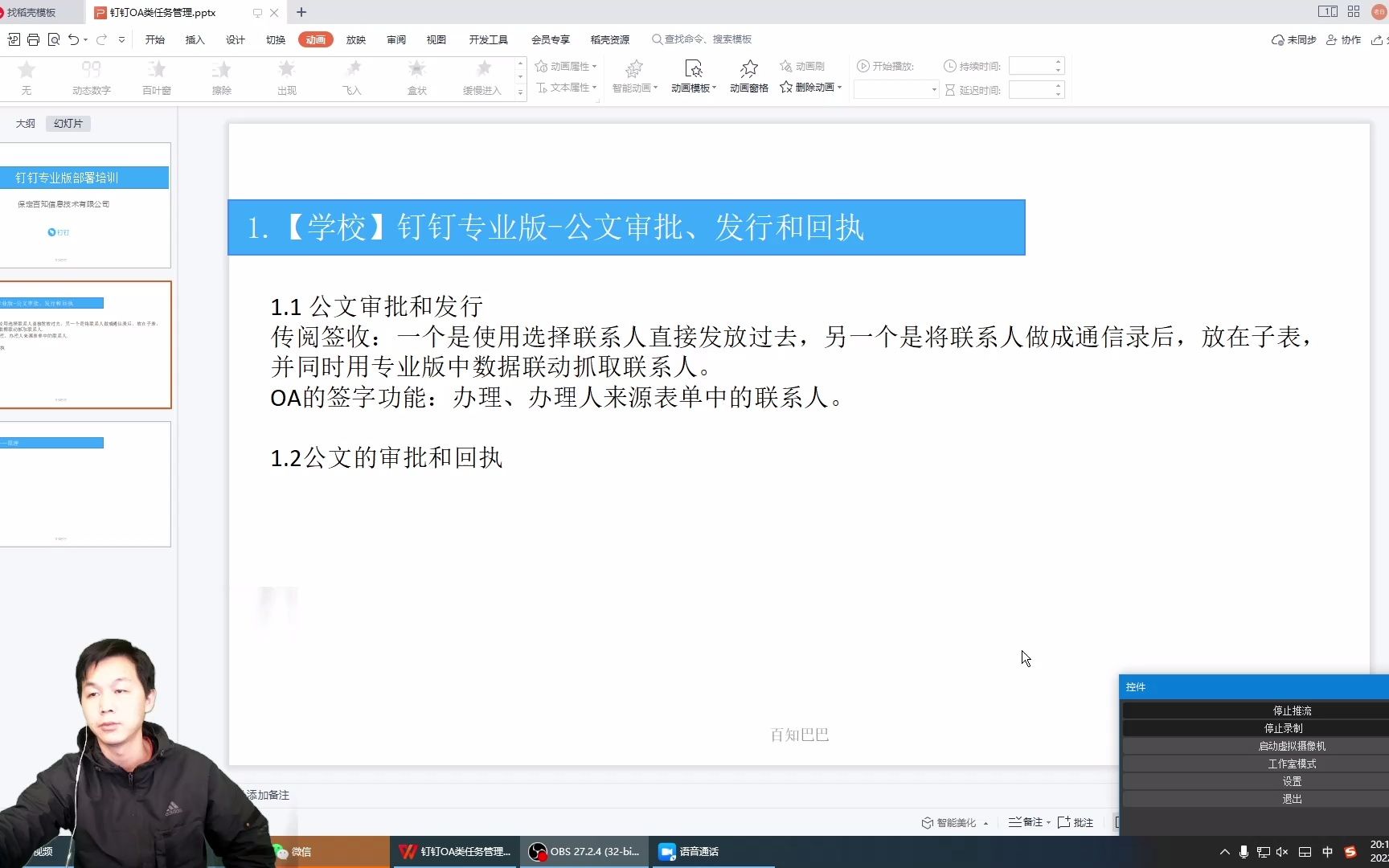The image size is (1389, 868).
Task: Open the 开始 ribbon tab
Action: click(x=155, y=39)
